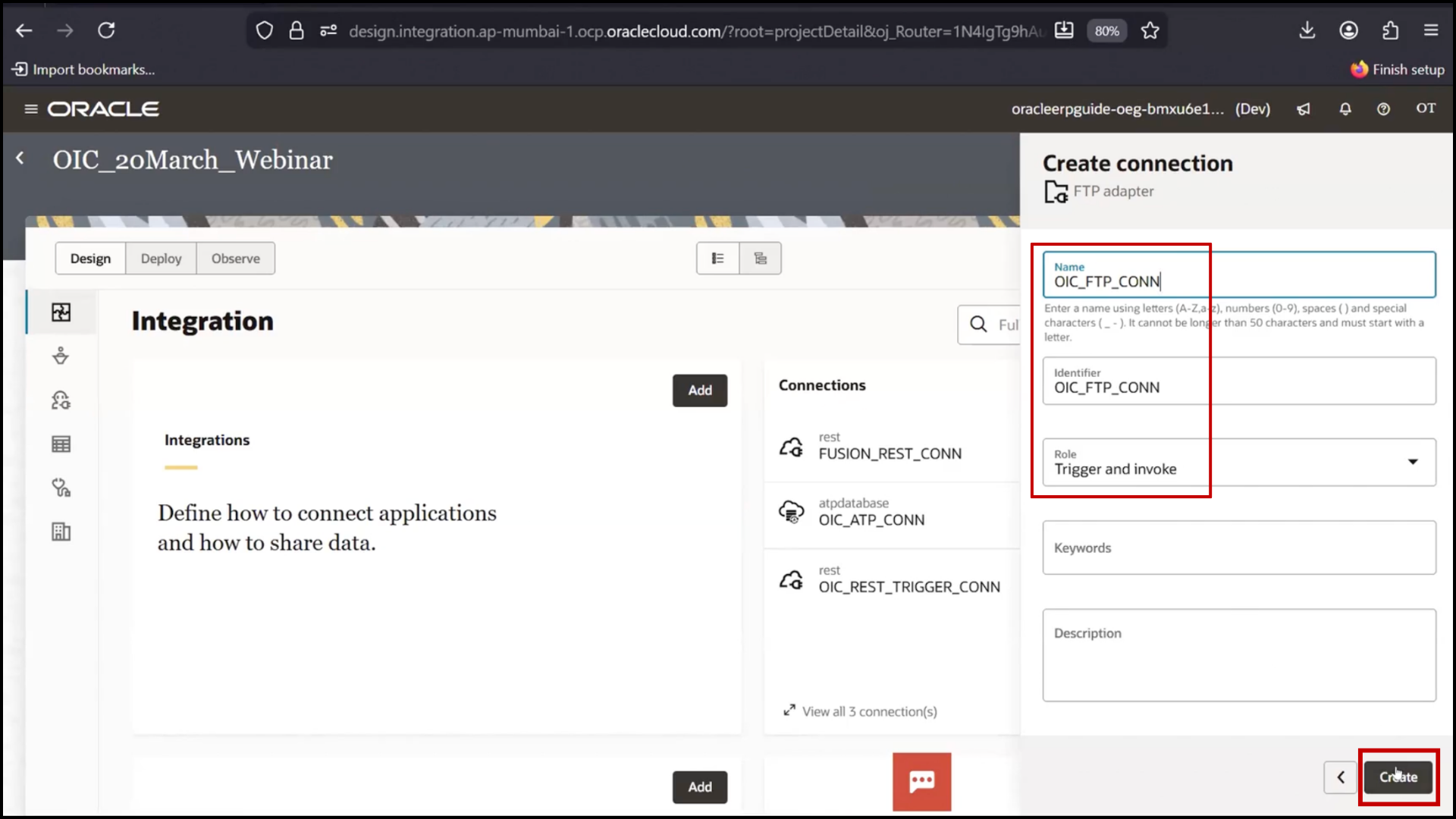This screenshot has height=819, width=1456.
Task: Click the Oracle logo
Action: (x=103, y=109)
